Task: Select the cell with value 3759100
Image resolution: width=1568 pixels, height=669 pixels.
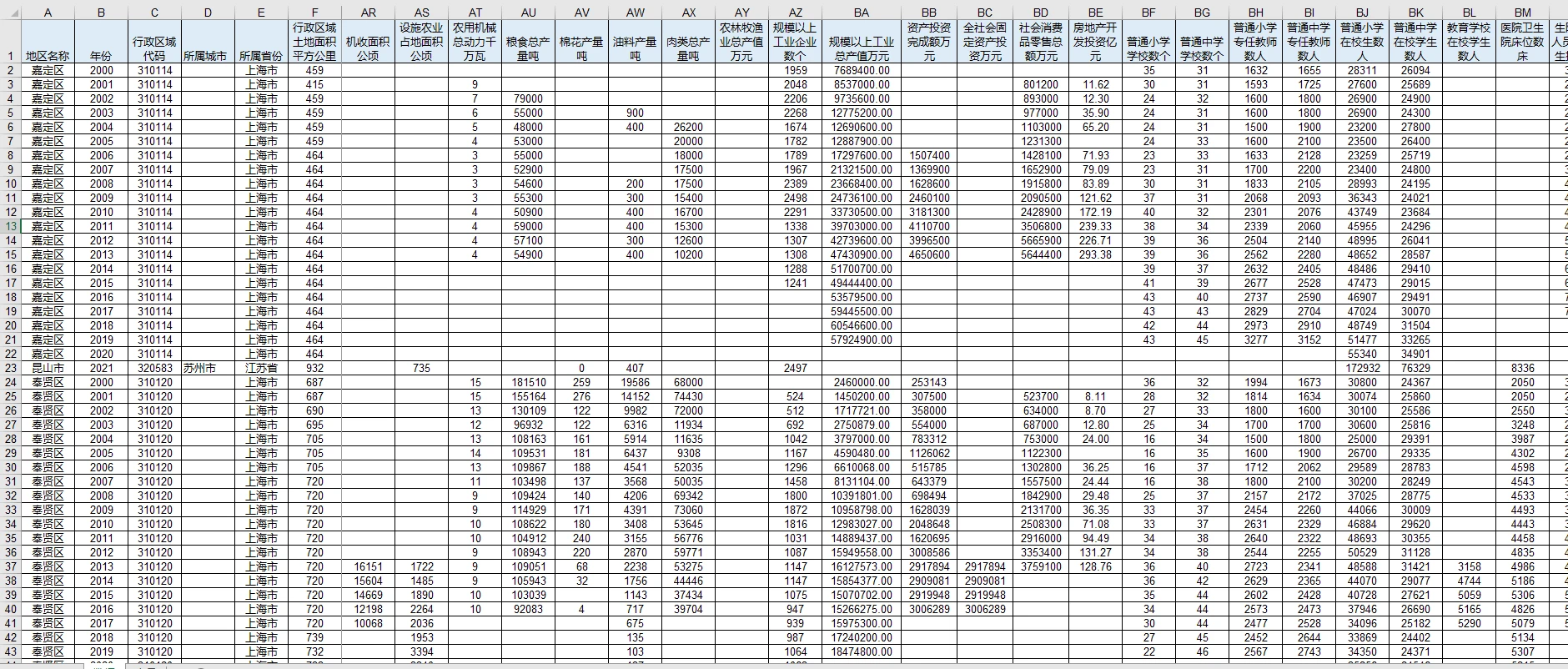Action: tap(1041, 566)
